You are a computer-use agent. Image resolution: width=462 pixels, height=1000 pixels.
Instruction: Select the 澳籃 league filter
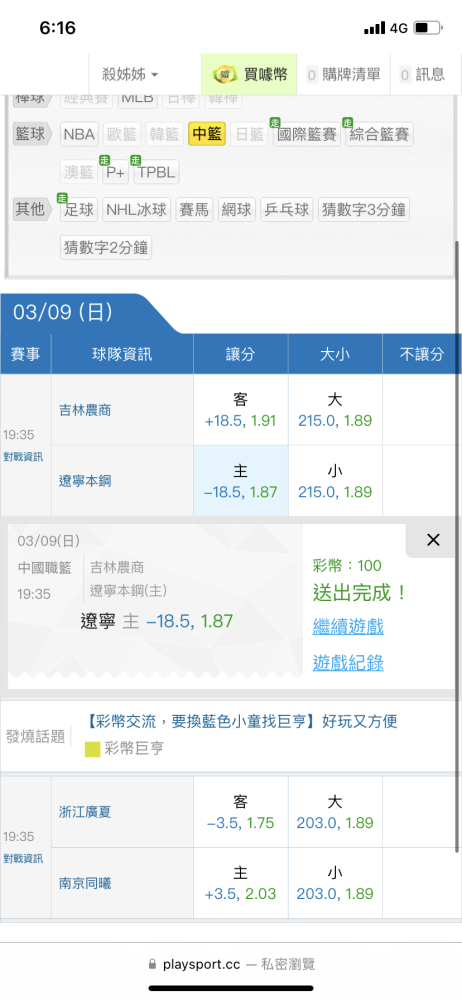(79, 172)
